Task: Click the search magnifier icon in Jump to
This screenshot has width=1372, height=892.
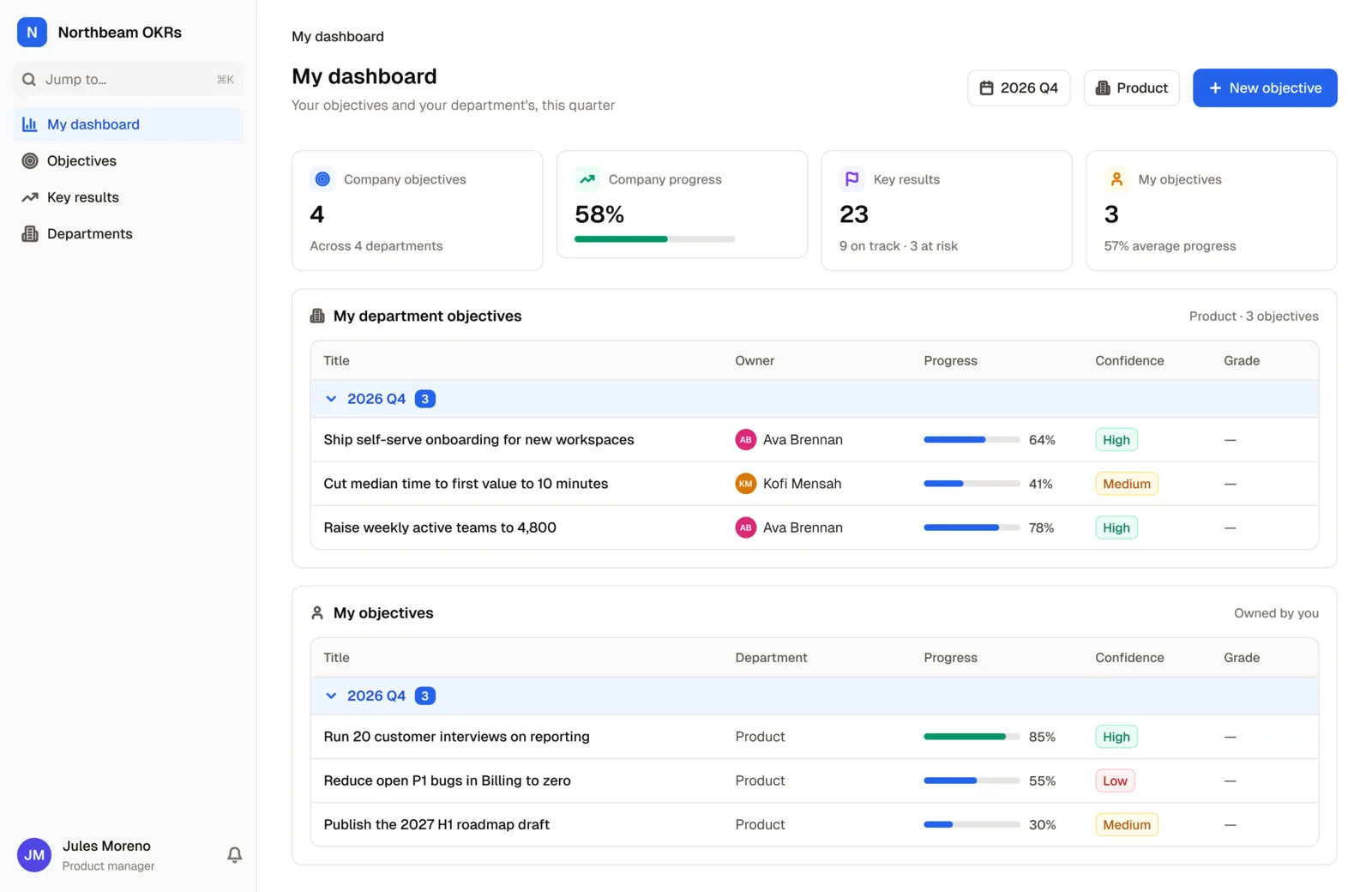Action: 29,80
